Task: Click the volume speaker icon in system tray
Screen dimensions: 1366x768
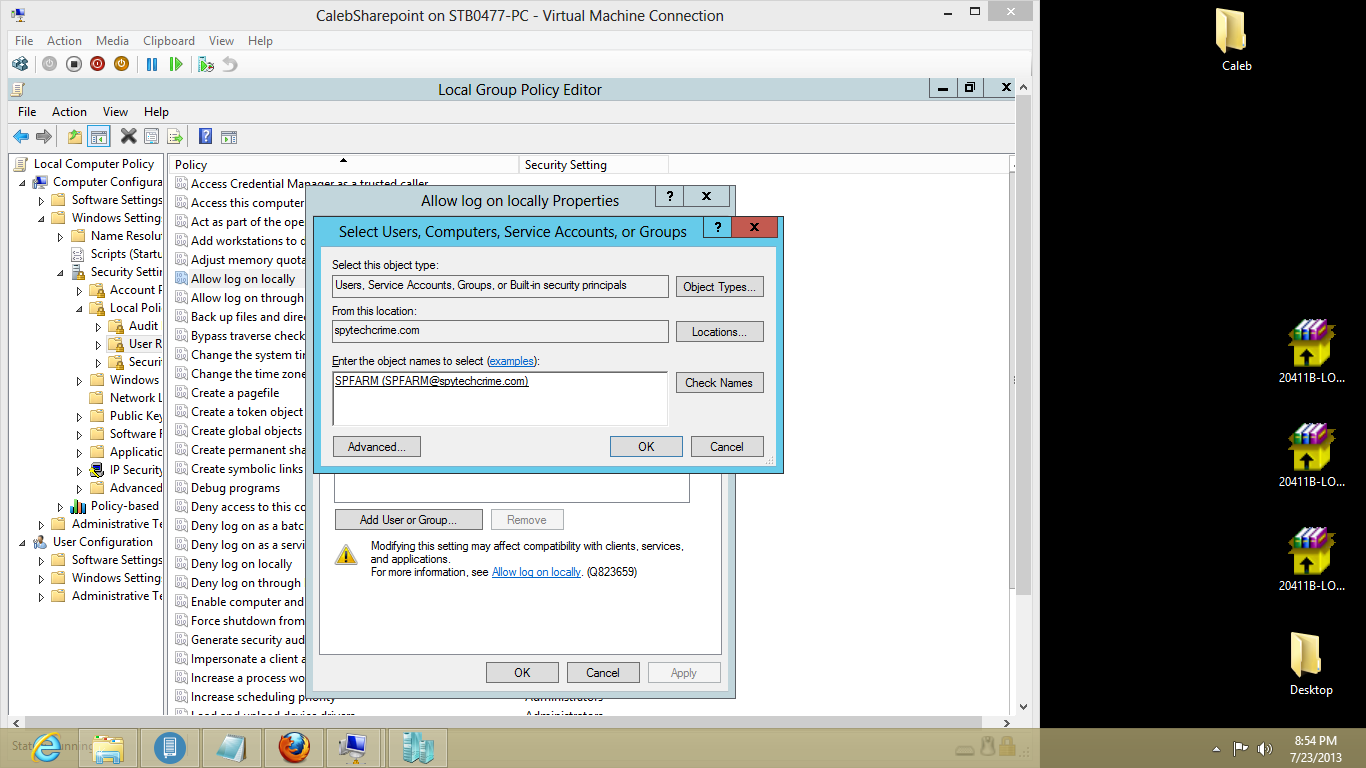Action: coord(1264,748)
